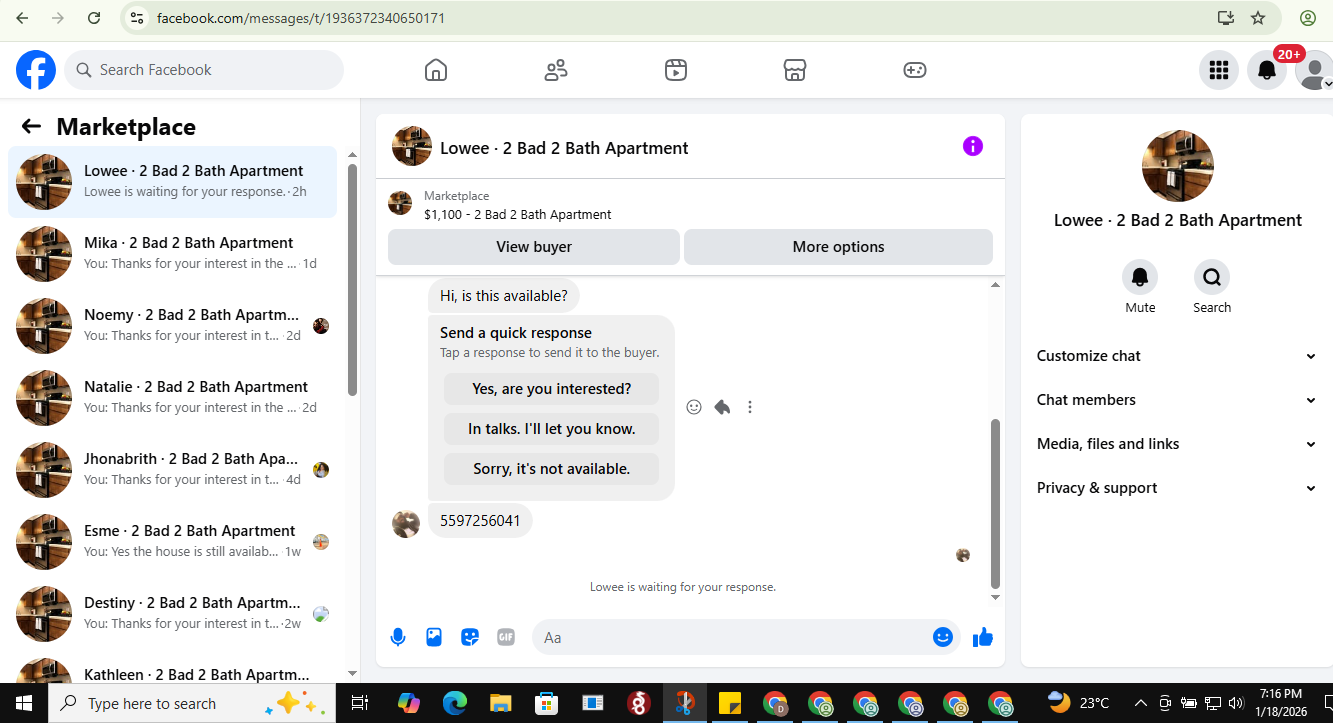The image size is (1333, 723).
Task: Mute this chat with bell icon
Action: point(1140,277)
